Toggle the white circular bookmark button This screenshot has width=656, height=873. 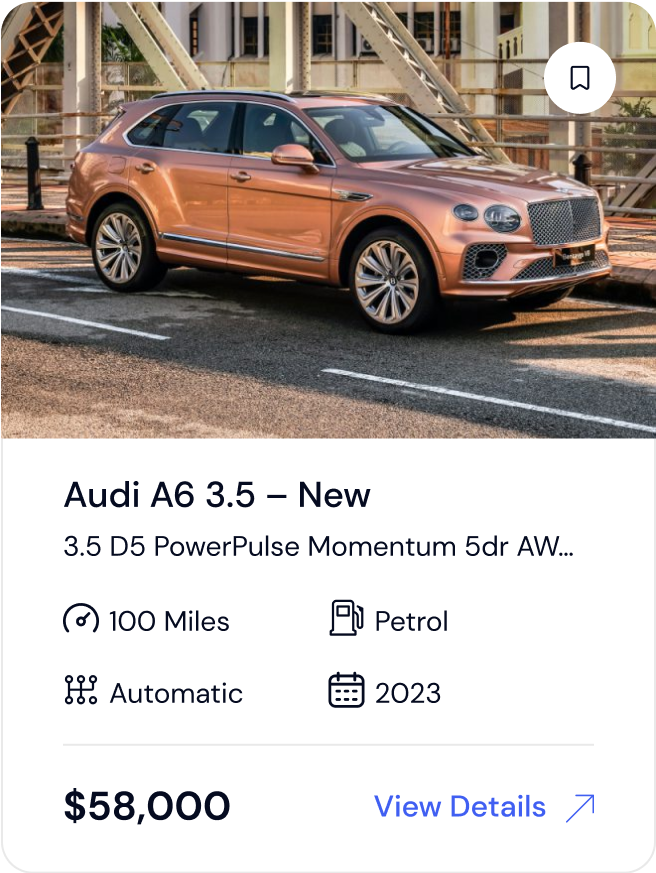tap(580, 78)
